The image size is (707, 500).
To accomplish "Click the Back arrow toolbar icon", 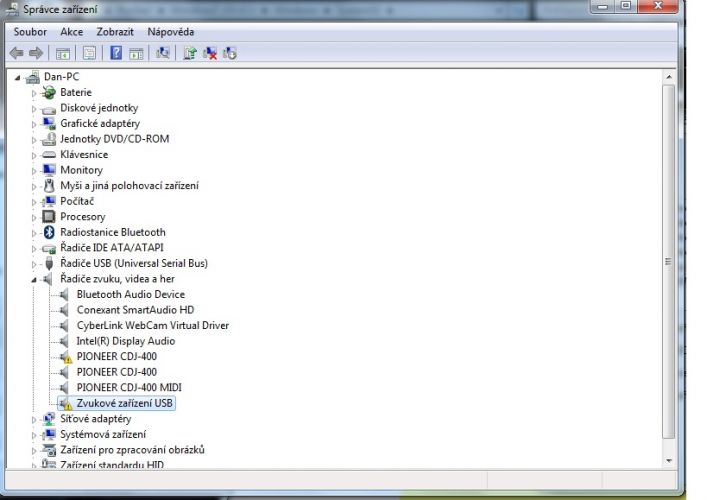I will 16,53.
